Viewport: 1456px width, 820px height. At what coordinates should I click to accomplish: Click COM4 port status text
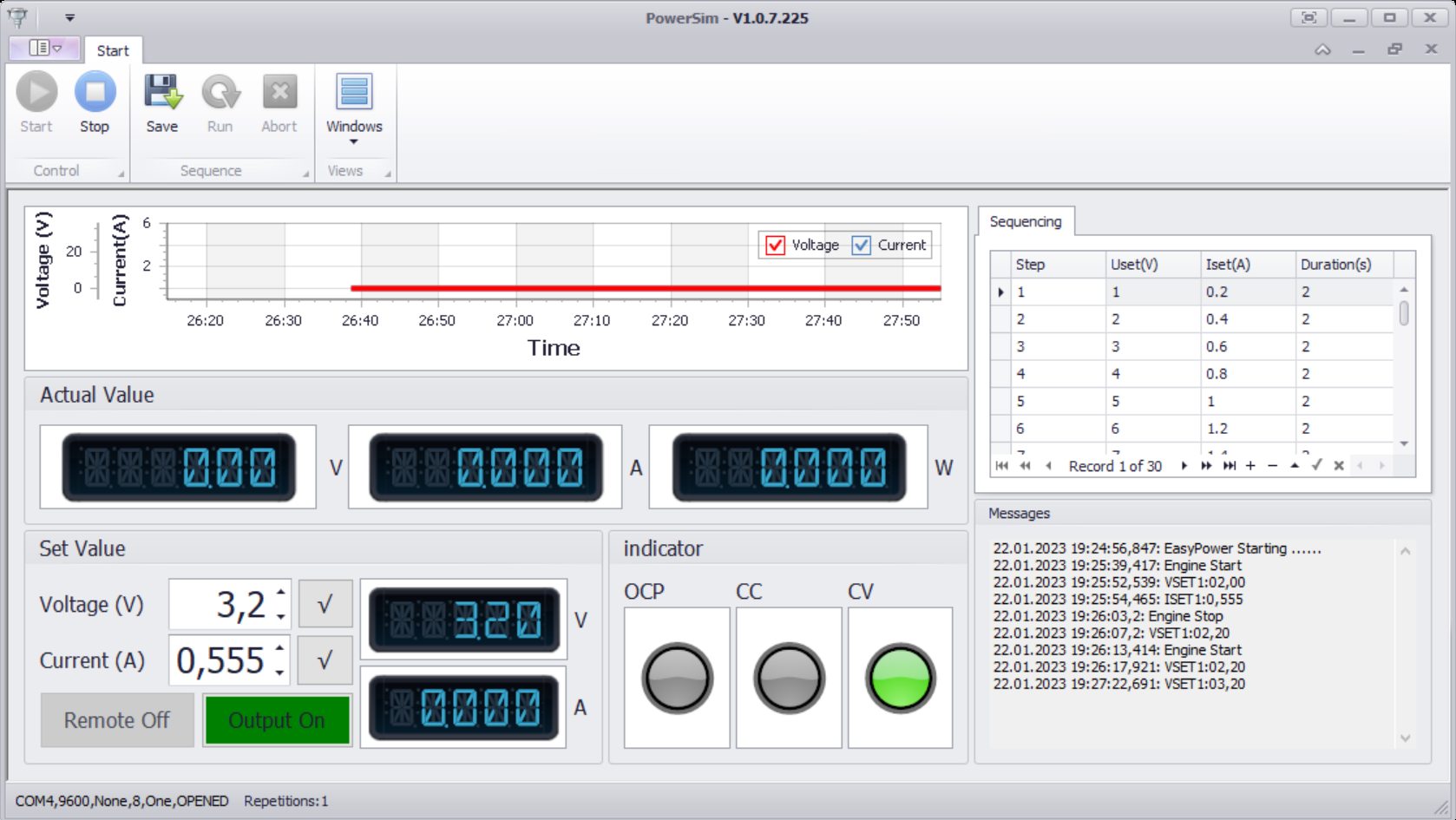coord(121,801)
